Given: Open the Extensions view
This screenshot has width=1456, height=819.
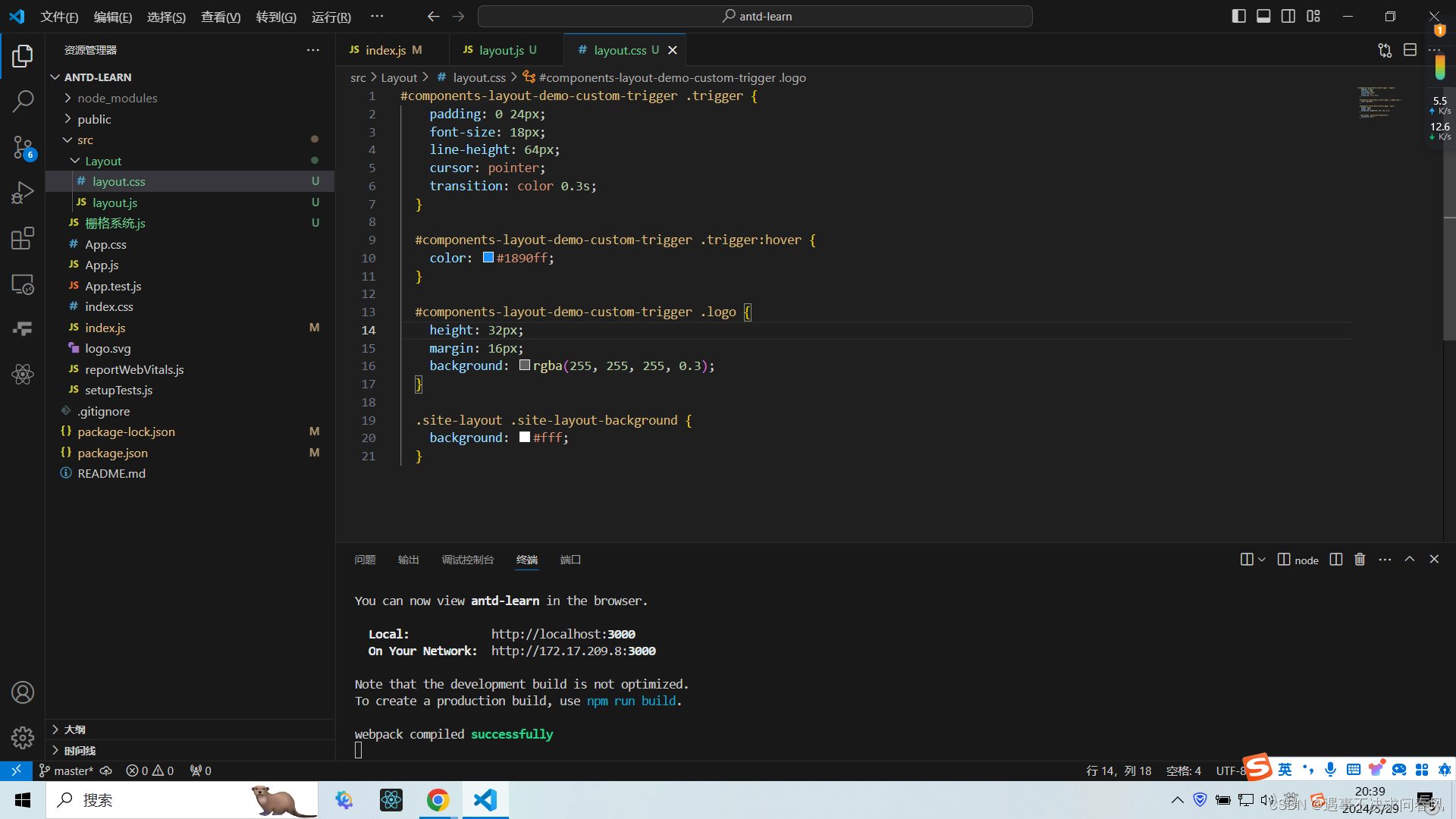Looking at the screenshot, I should pyautogui.click(x=23, y=238).
